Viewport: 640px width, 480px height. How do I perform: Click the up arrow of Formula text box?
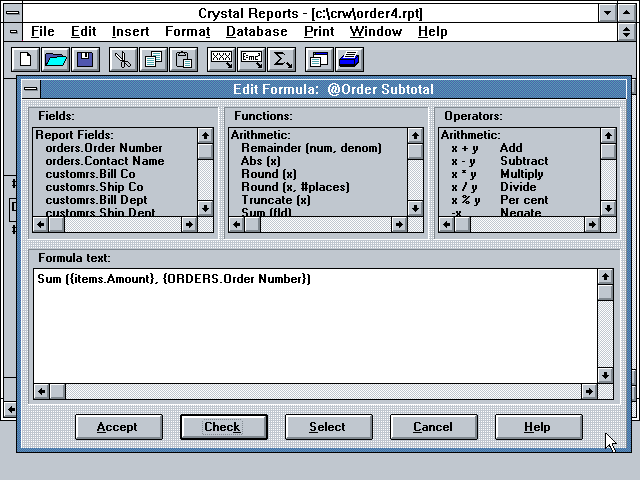[605, 277]
